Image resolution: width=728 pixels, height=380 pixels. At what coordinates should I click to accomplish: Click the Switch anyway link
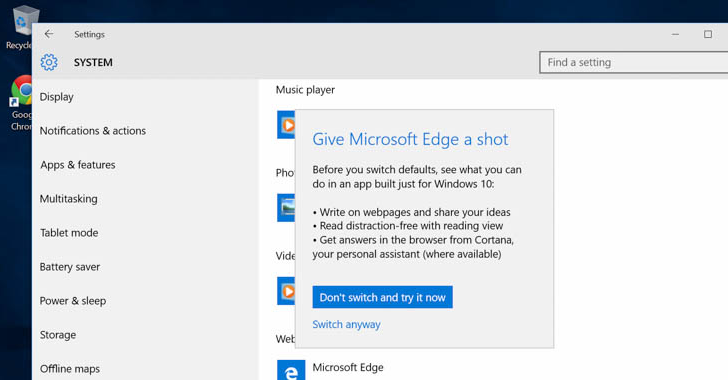(346, 324)
